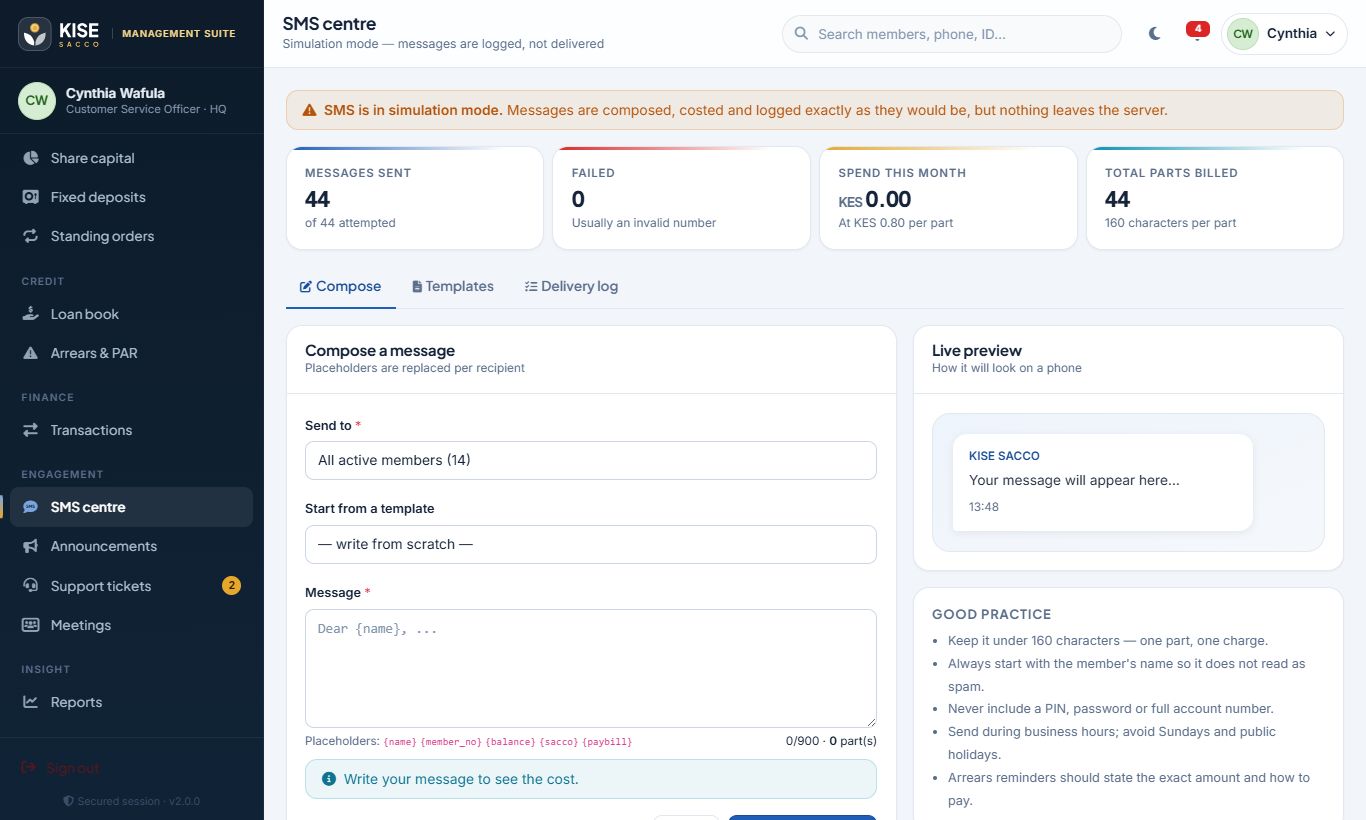Click the Spend This Month card

(x=948, y=198)
